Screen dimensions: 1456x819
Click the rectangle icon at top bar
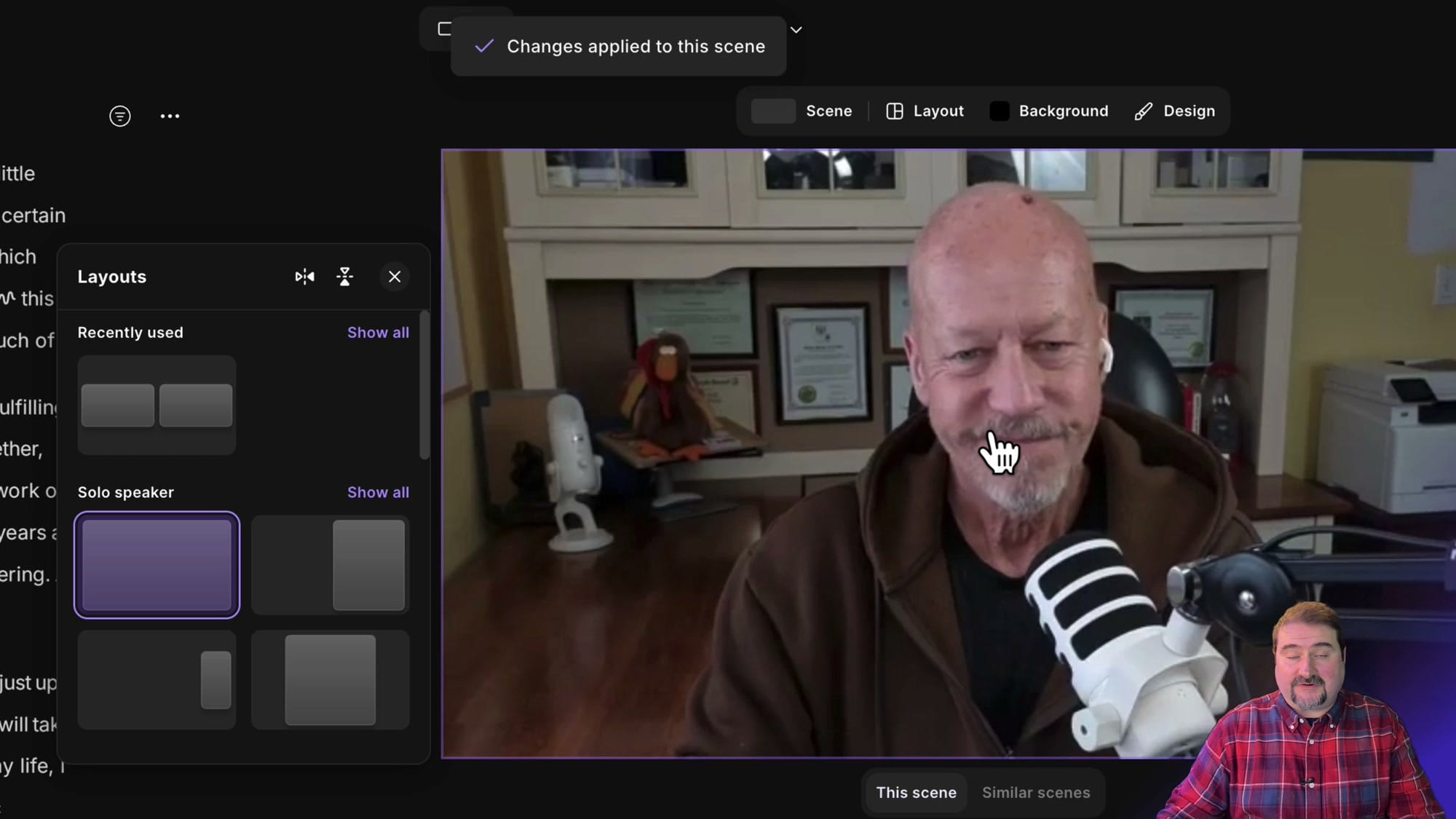click(444, 29)
